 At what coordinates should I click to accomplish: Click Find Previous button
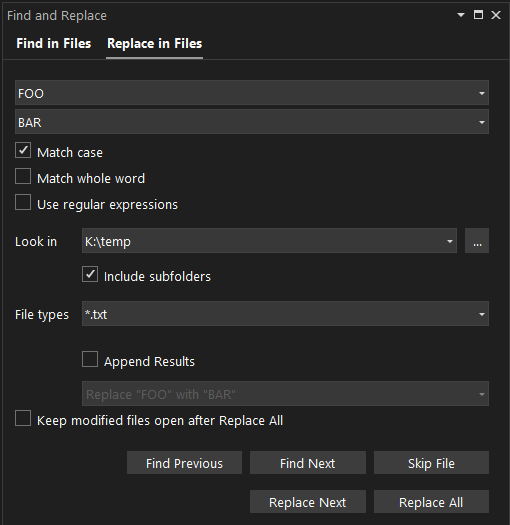click(185, 463)
